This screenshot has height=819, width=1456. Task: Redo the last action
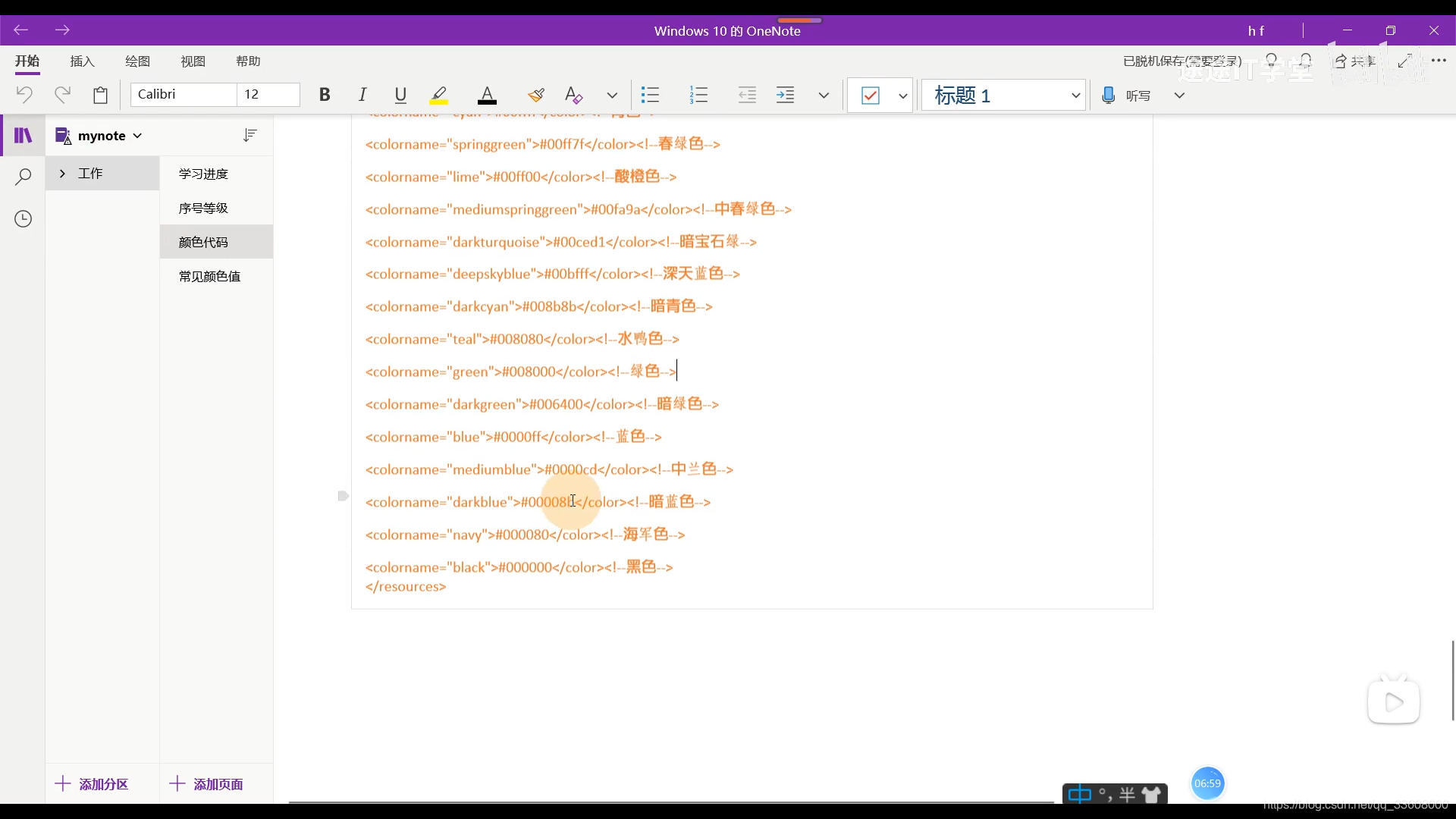[x=62, y=95]
